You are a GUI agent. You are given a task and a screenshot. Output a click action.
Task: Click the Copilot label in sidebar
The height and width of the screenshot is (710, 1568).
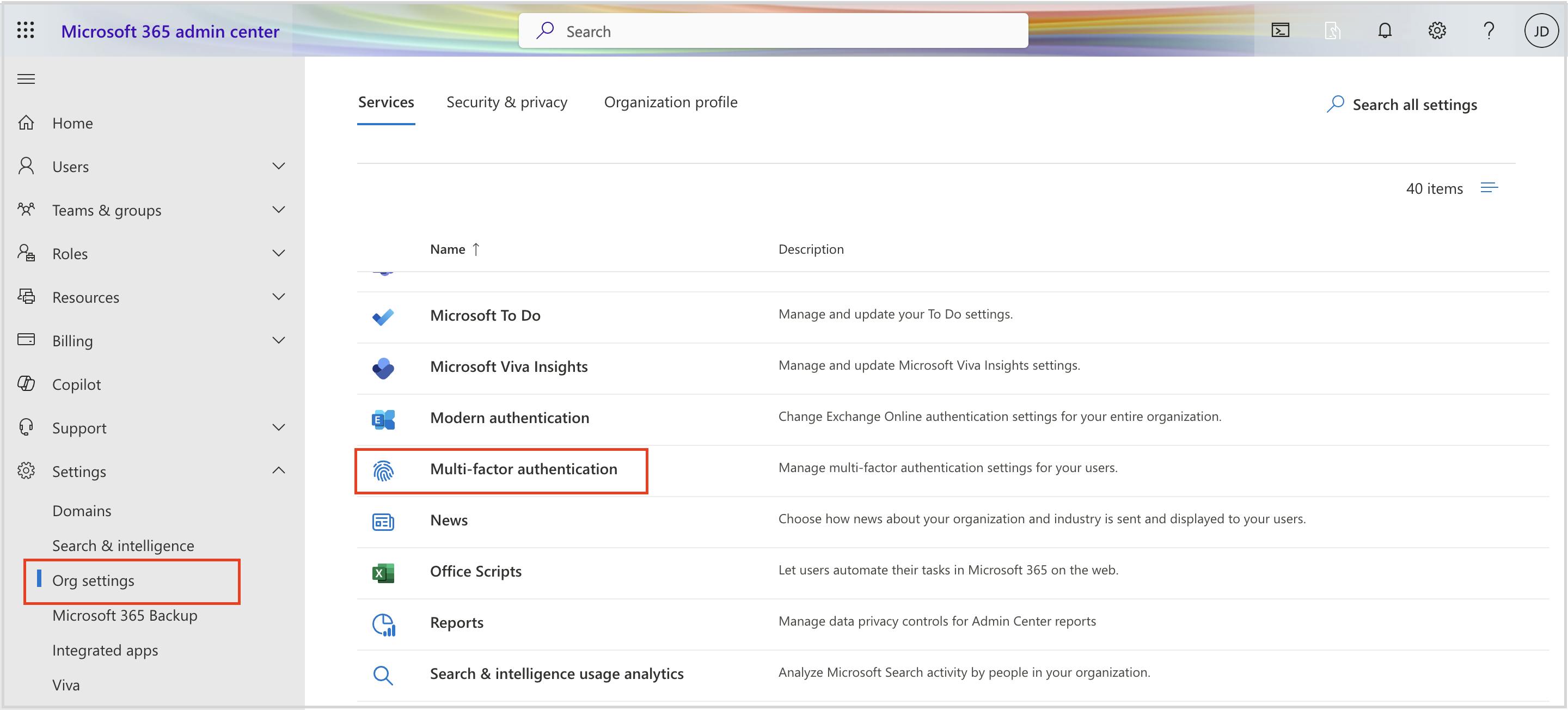tap(76, 384)
